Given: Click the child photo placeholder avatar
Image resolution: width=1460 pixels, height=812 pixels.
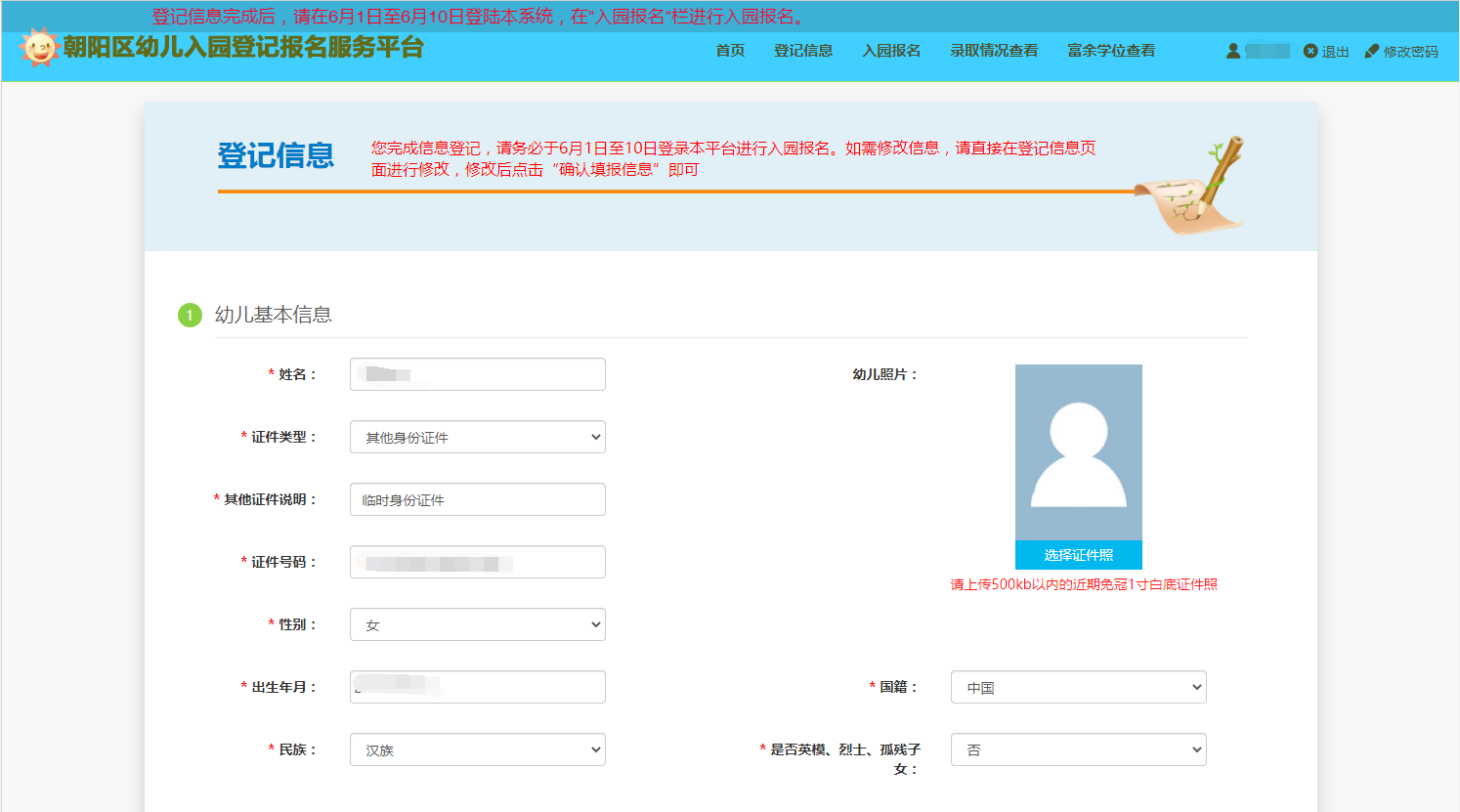Looking at the screenshot, I should [x=1079, y=452].
